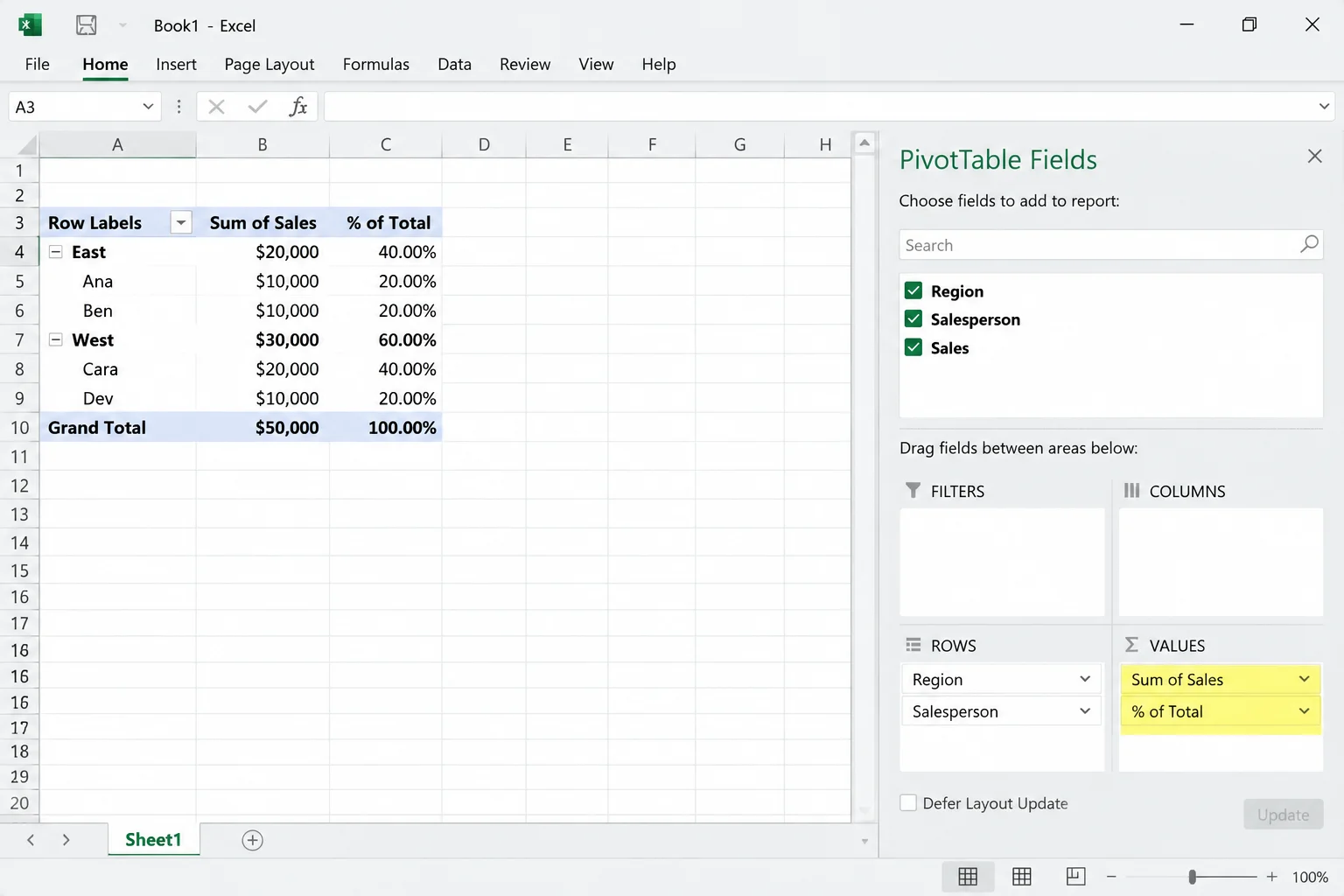Click into the formula bar input
Screen dimensions: 1344x896
pyautogui.click(x=818, y=107)
